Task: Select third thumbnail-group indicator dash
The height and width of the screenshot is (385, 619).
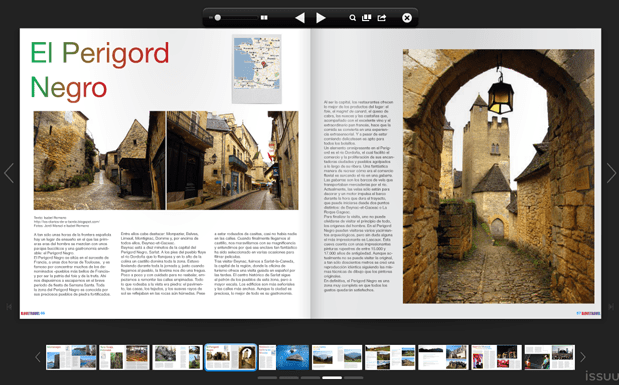Action: pyautogui.click(x=310, y=378)
